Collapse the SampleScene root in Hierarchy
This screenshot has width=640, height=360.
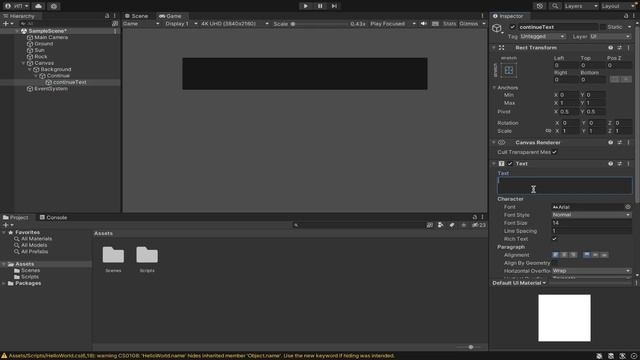17,31
